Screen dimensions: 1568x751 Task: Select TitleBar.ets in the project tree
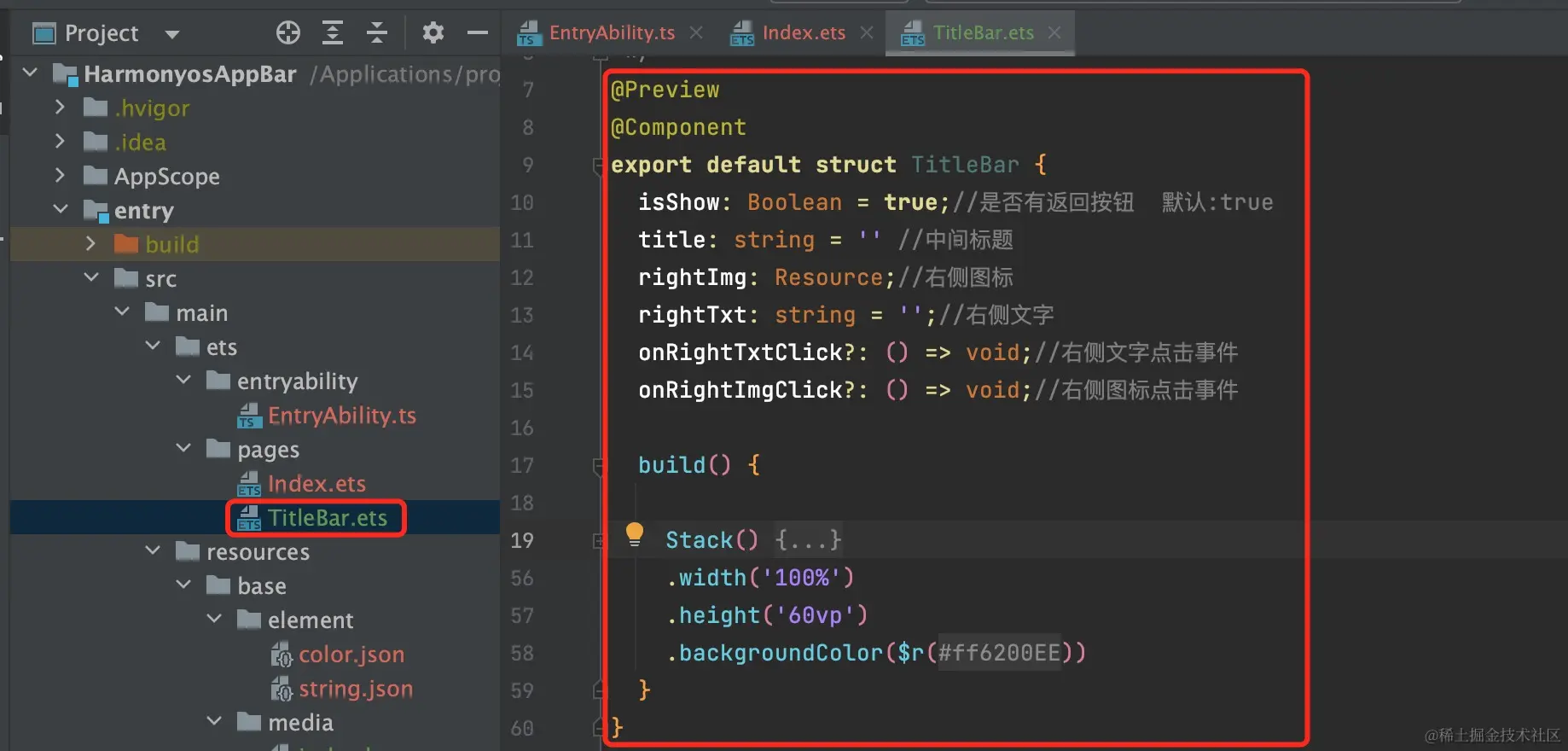[328, 518]
